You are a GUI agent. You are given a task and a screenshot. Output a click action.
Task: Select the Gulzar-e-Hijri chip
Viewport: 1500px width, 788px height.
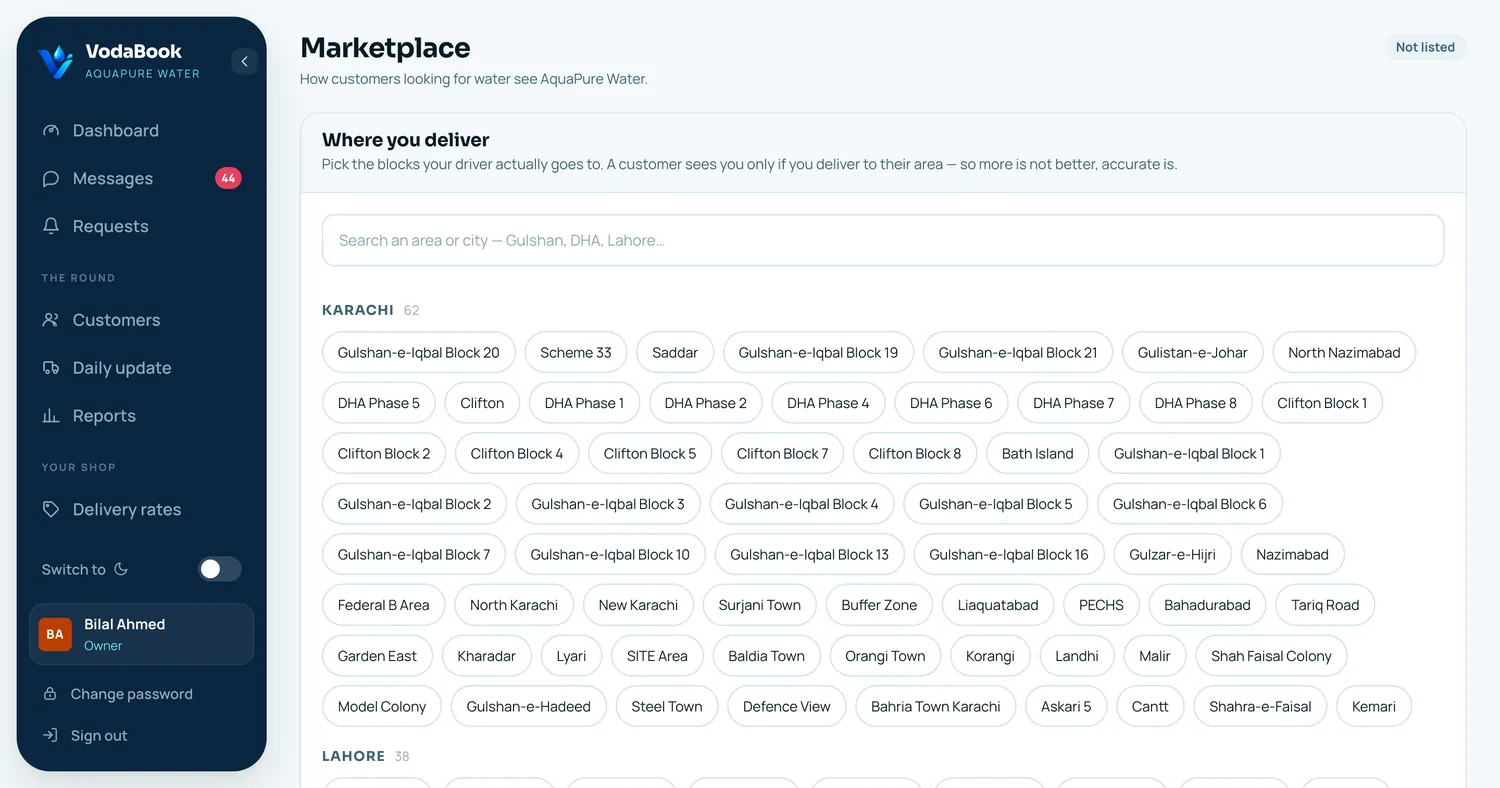point(1173,555)
